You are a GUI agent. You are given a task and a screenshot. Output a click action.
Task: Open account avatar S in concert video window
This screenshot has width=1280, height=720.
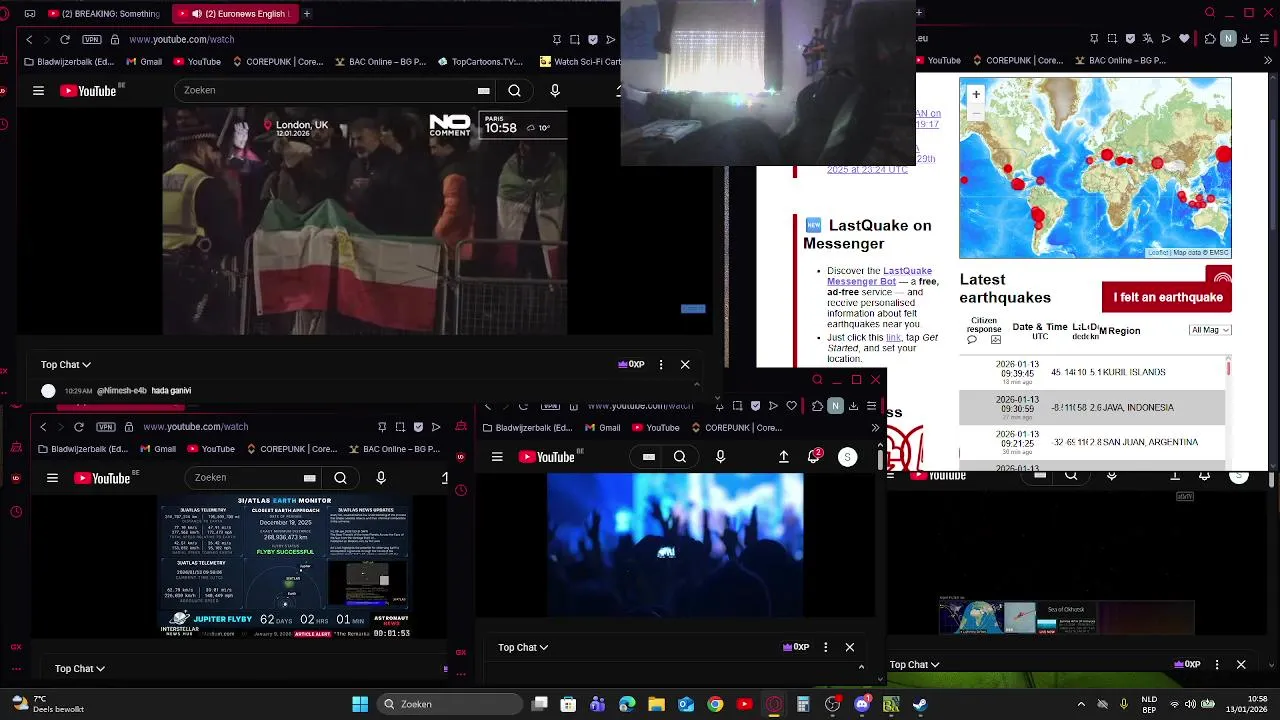click(x=847, y=456)
